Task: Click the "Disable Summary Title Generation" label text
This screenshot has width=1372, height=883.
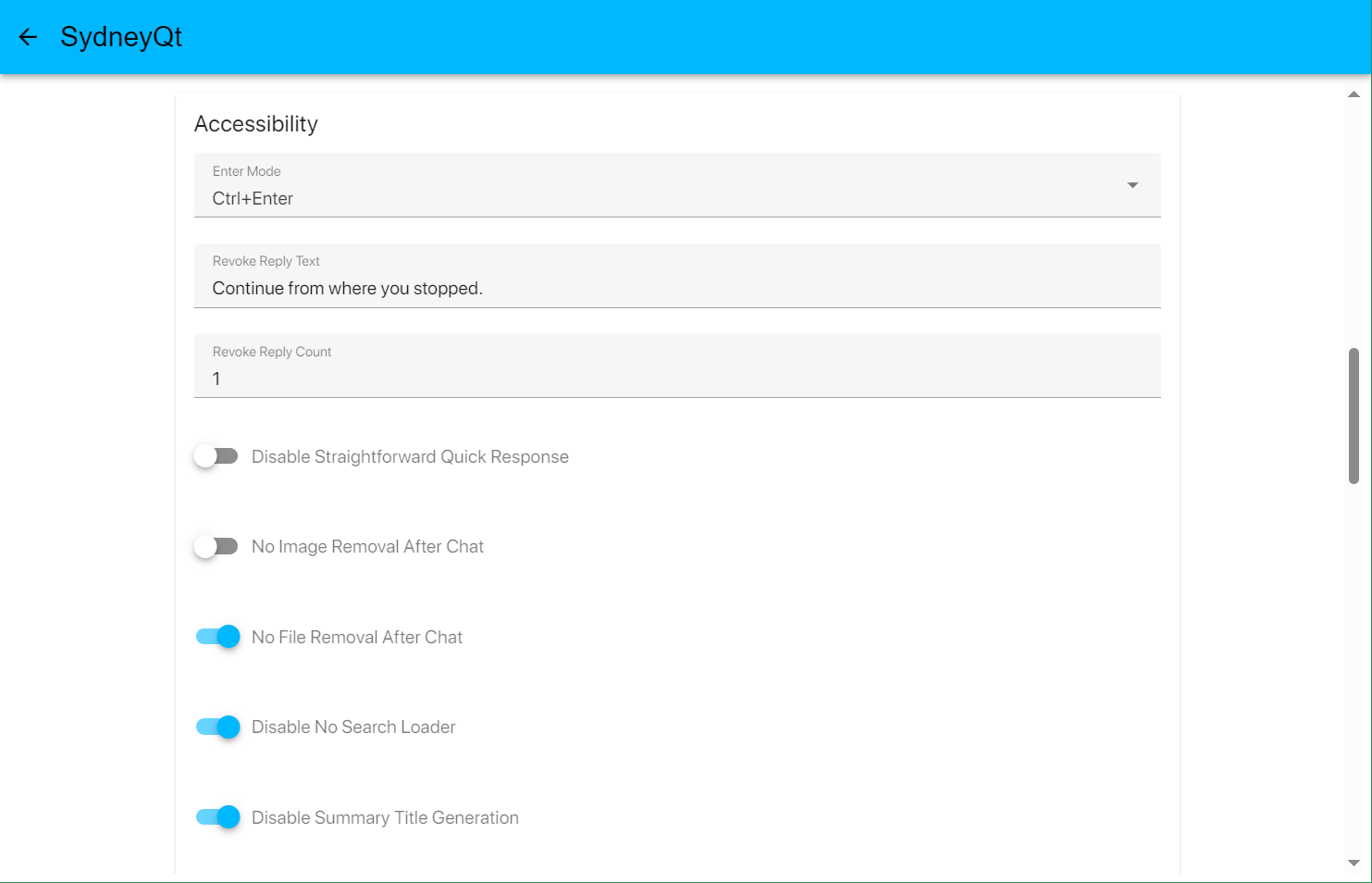Action: tap(385, 817)
